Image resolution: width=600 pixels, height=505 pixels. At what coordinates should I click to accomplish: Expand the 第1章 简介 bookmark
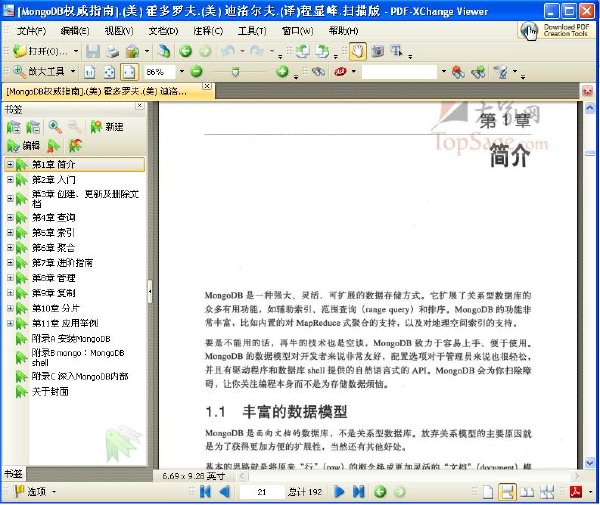coord(10,165)
